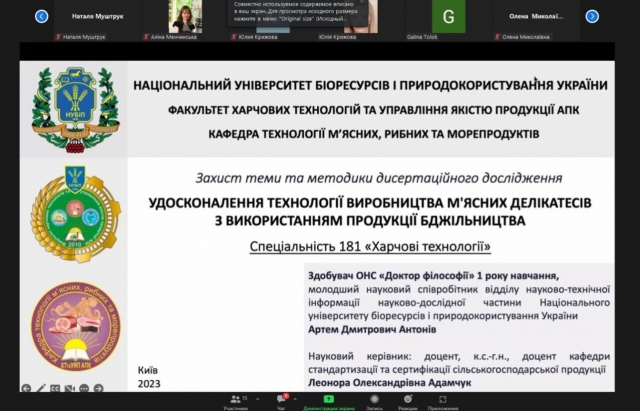
Task: Click line КАФЕДРА ТЕХНОЛОГІЇ М'ЯСНИХ, РИБНИХ
Action: tap(373, 134)
